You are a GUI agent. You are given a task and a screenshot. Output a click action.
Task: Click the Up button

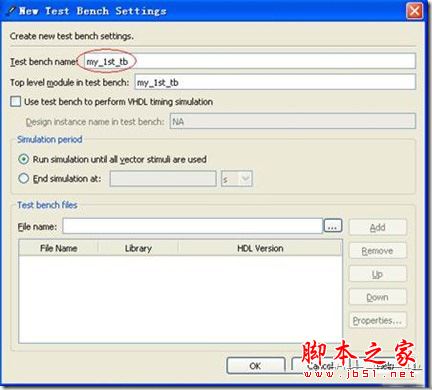pyautogui.click(x=378, y=274)
